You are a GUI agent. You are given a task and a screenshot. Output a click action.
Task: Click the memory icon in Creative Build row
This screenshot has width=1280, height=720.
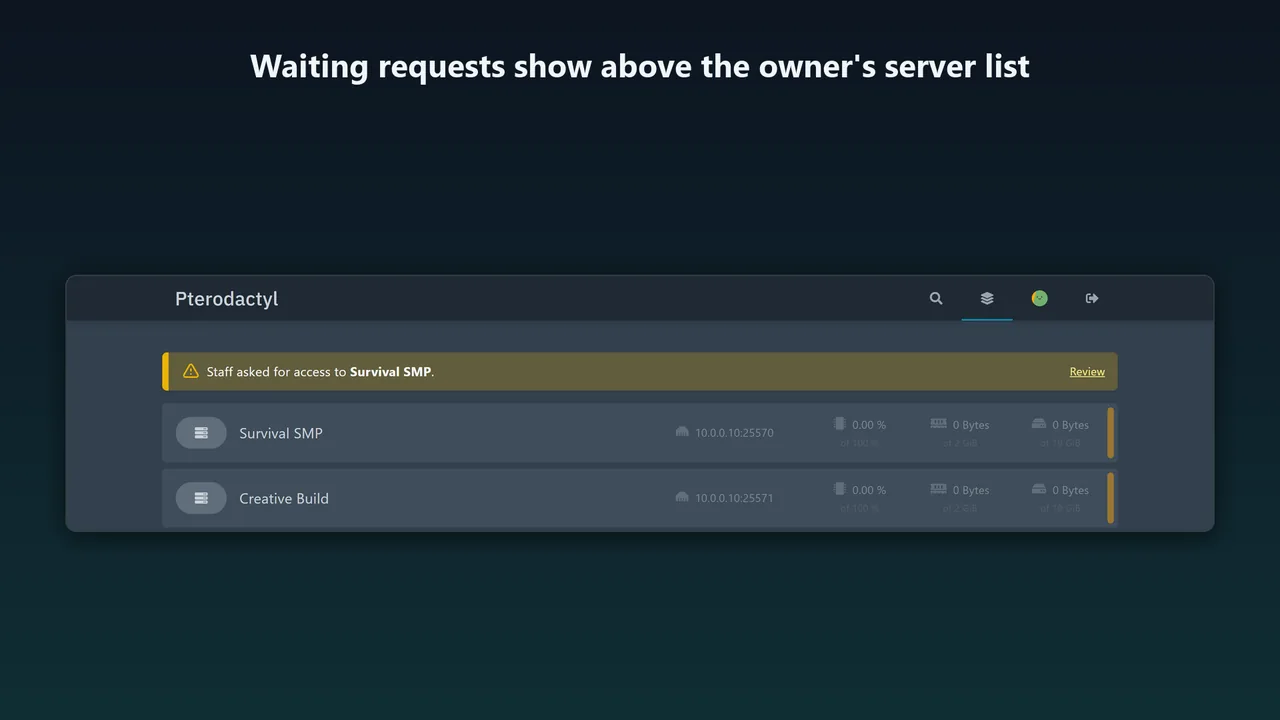coord(938,489)
